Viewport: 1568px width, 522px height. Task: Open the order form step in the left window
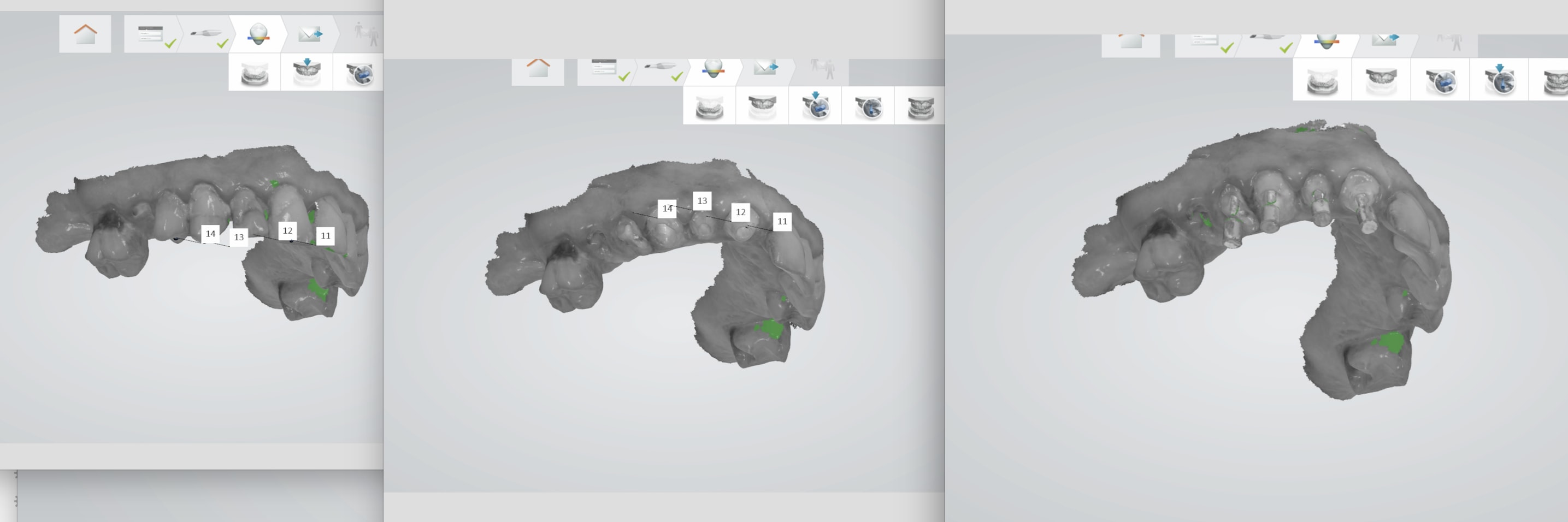(151, 35)
